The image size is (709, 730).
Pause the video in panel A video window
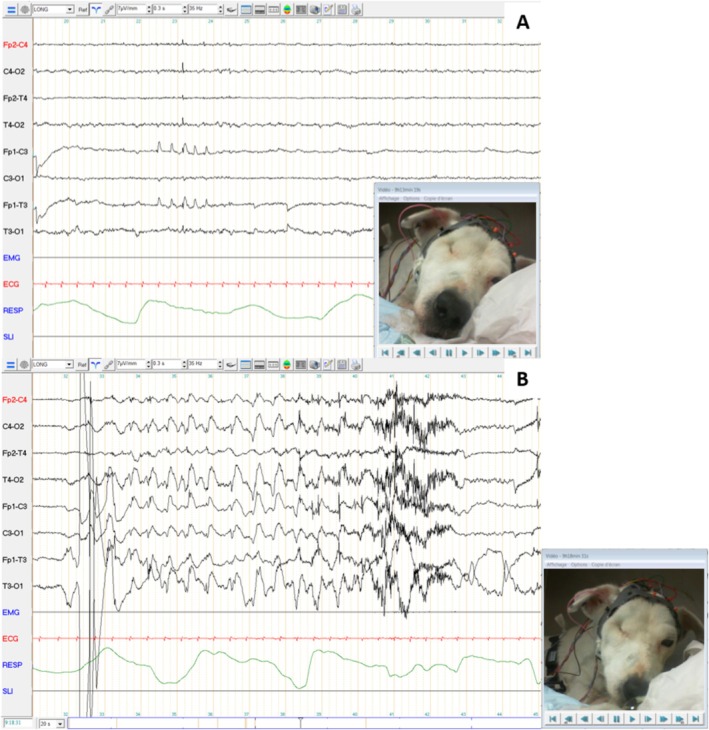[x=449, y=352]
